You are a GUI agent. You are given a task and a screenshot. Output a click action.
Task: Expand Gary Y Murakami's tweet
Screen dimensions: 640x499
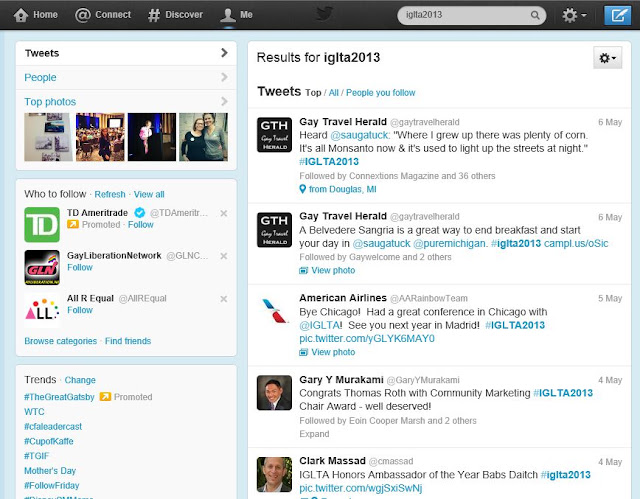(314, 434)
